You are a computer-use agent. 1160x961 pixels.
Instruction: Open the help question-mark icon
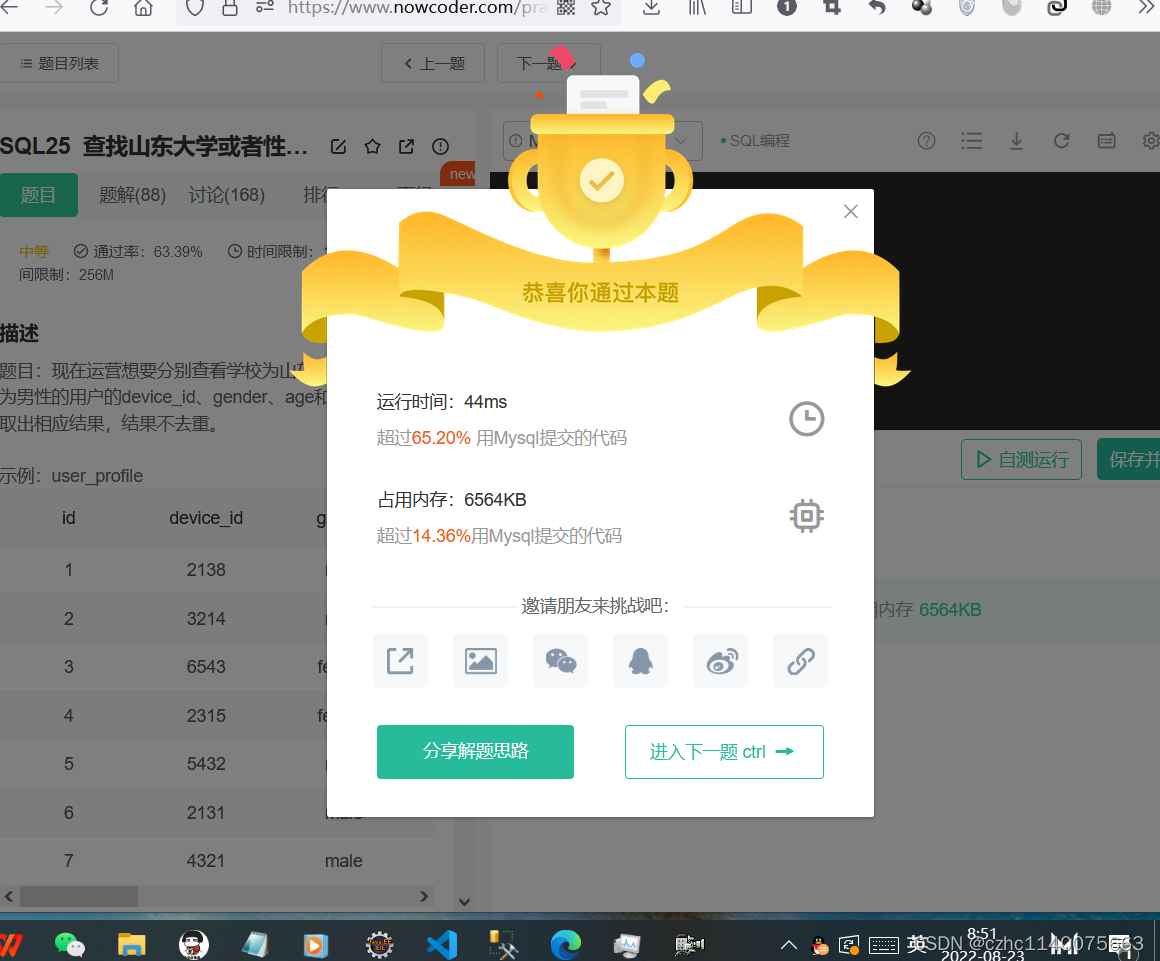point(926,141)
